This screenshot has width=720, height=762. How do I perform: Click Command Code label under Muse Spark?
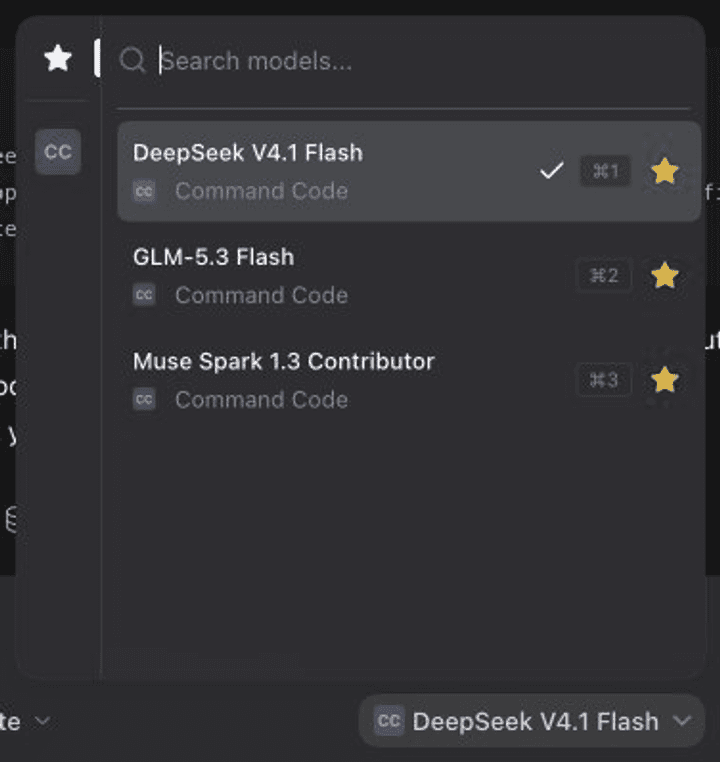click(261, 400)
